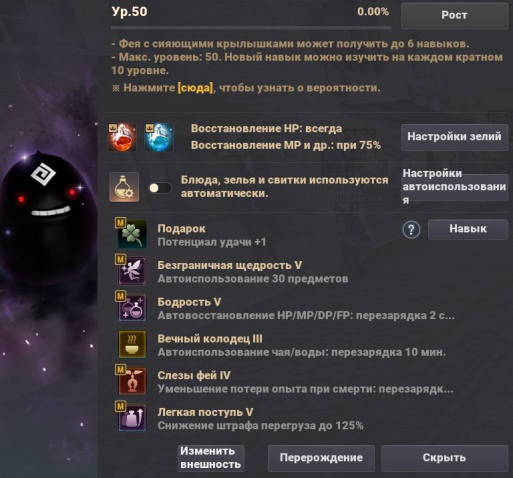Open Настройки зелий
The height and width of the screenshot is (478, 513).
pos(454,137)
